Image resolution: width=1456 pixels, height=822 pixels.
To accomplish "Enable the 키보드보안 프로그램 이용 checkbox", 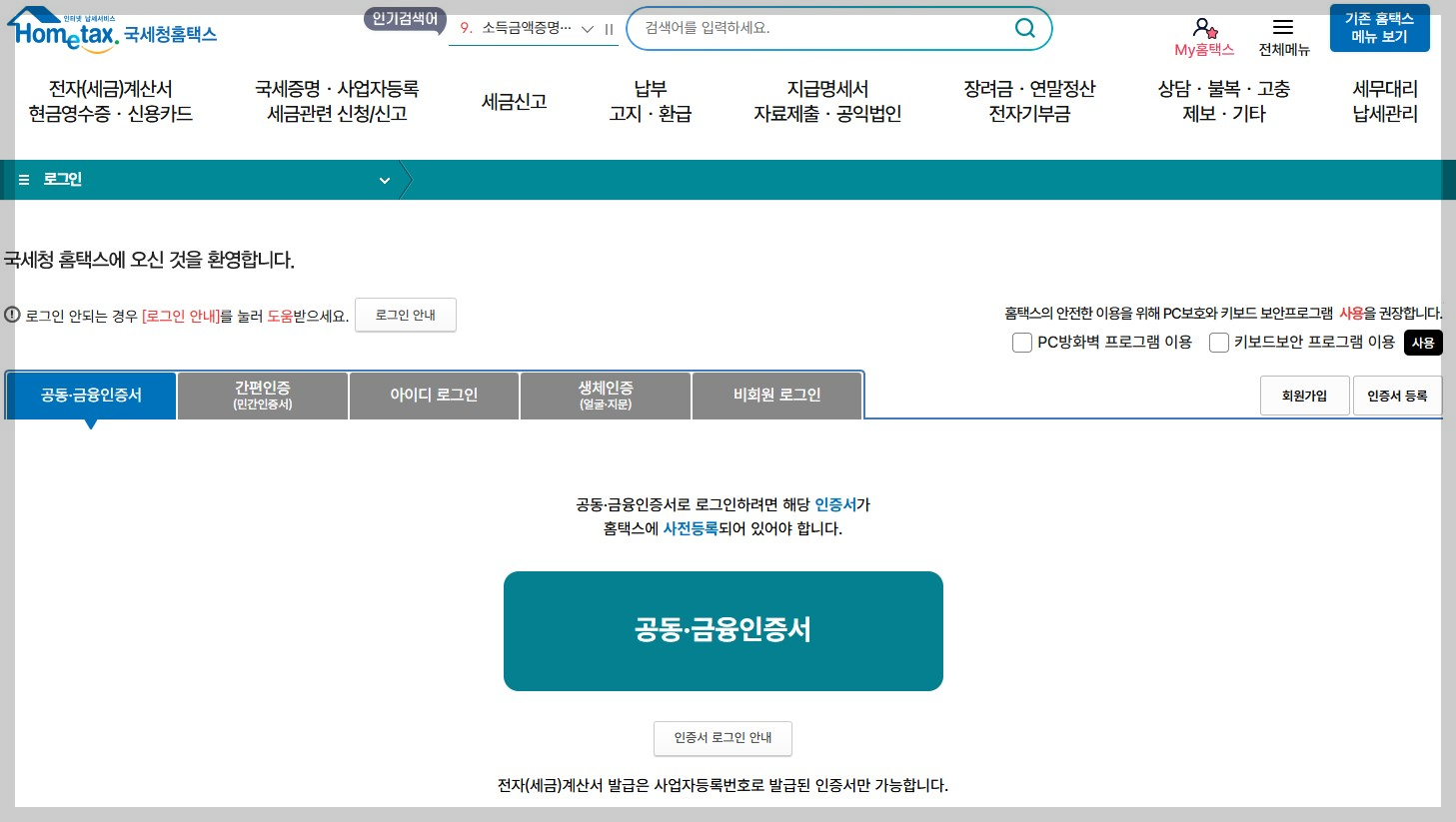I will point(1219,342).
